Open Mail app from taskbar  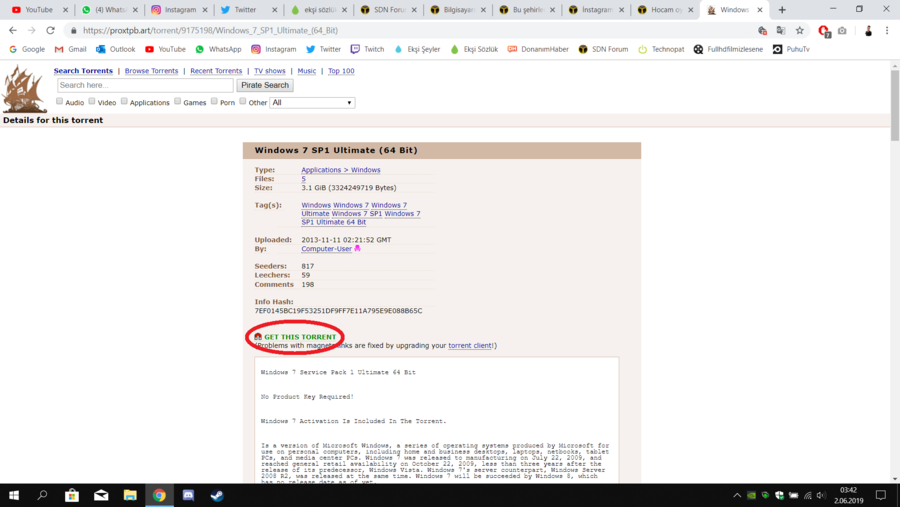pyautogui.click(x=101, y=496)
